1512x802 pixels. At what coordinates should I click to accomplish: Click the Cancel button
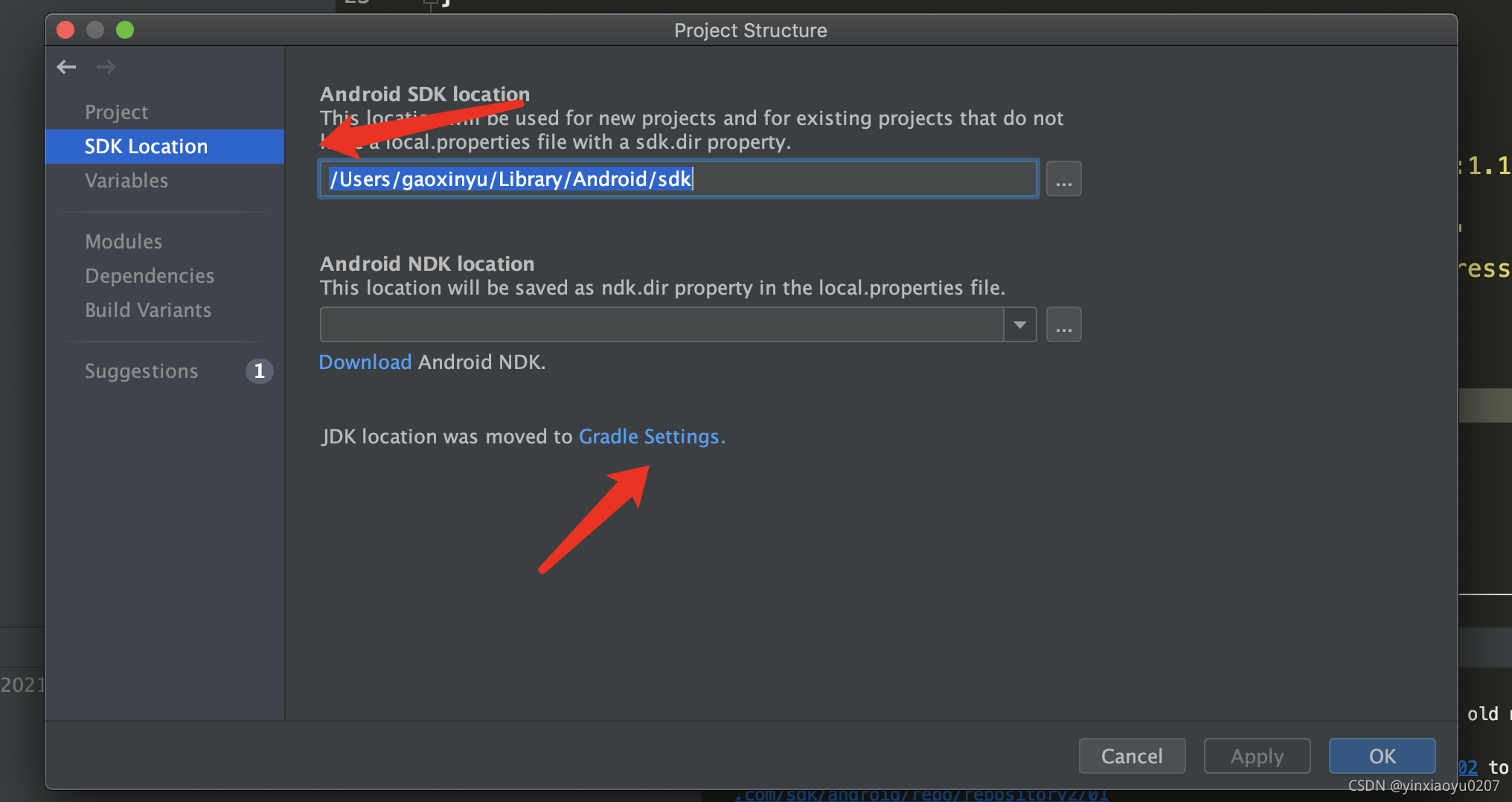pyautogui.click(x=1132, y=756)
